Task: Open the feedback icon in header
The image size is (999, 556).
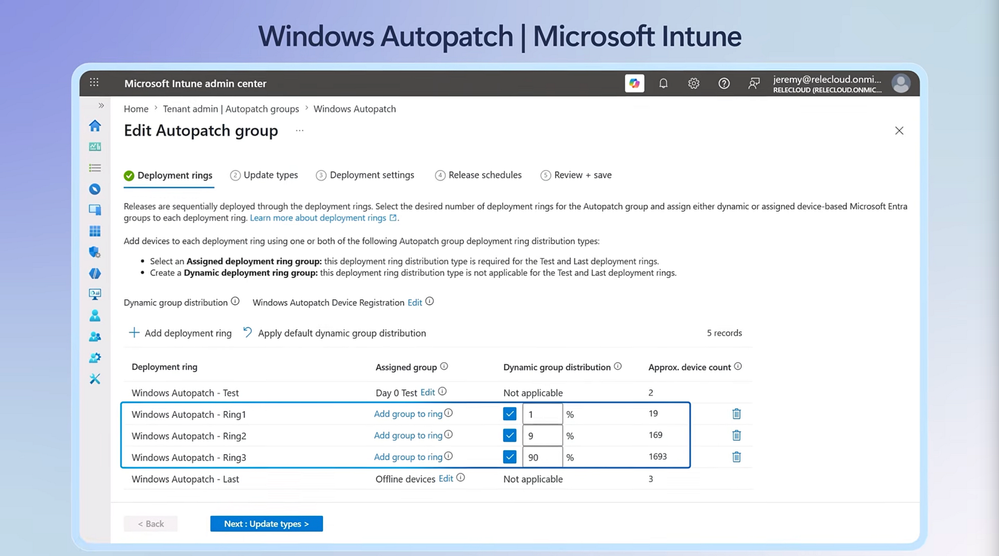Action: coord(754,83)
